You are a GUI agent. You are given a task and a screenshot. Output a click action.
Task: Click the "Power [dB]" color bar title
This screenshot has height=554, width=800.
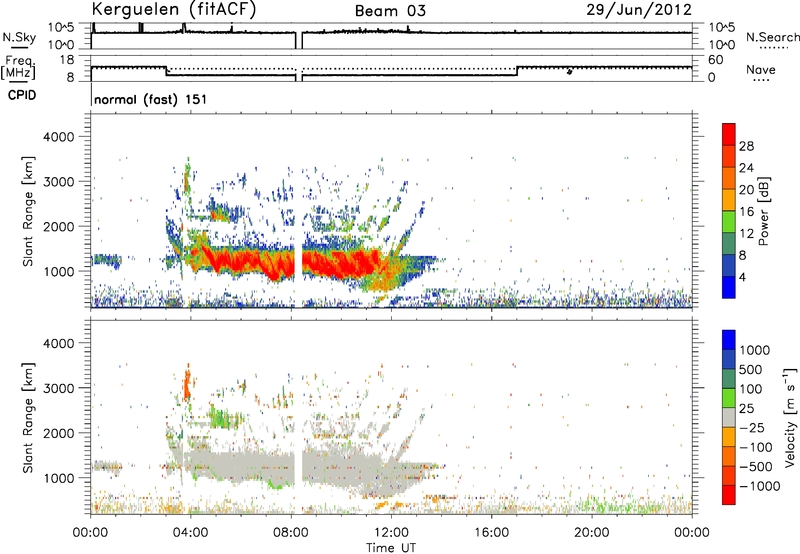click(764, 211)
